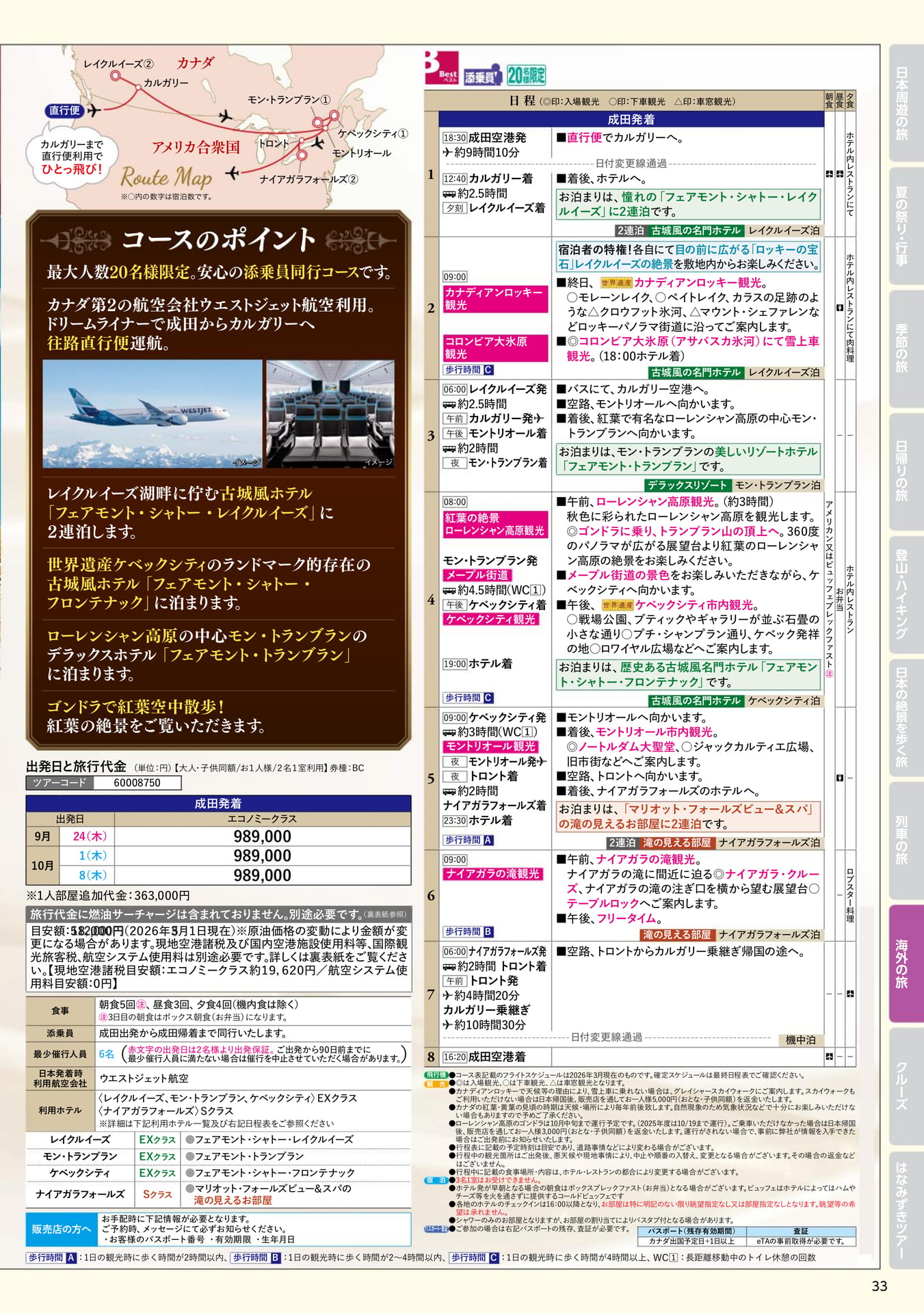This screenshot has width=924, height=1313.
Task: Click the 16:20 arrival time box on day 8
Action: pos(455,1057)
